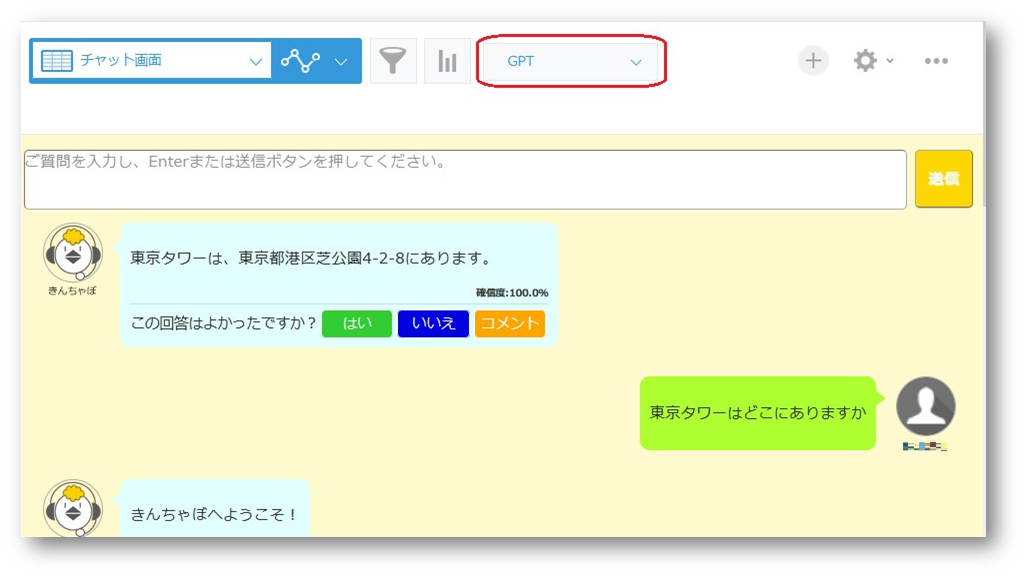This screenshot has height=579, width=1028.
Task: Click the plus icon to add a record
Action: coord(813,61)
